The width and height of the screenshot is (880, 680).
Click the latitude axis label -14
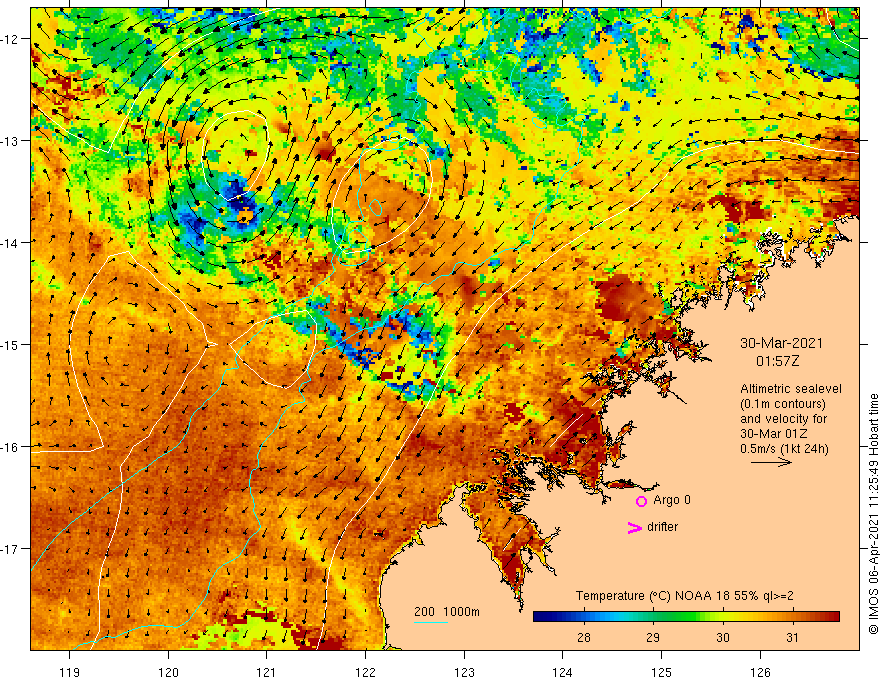(x=10, y=243)
